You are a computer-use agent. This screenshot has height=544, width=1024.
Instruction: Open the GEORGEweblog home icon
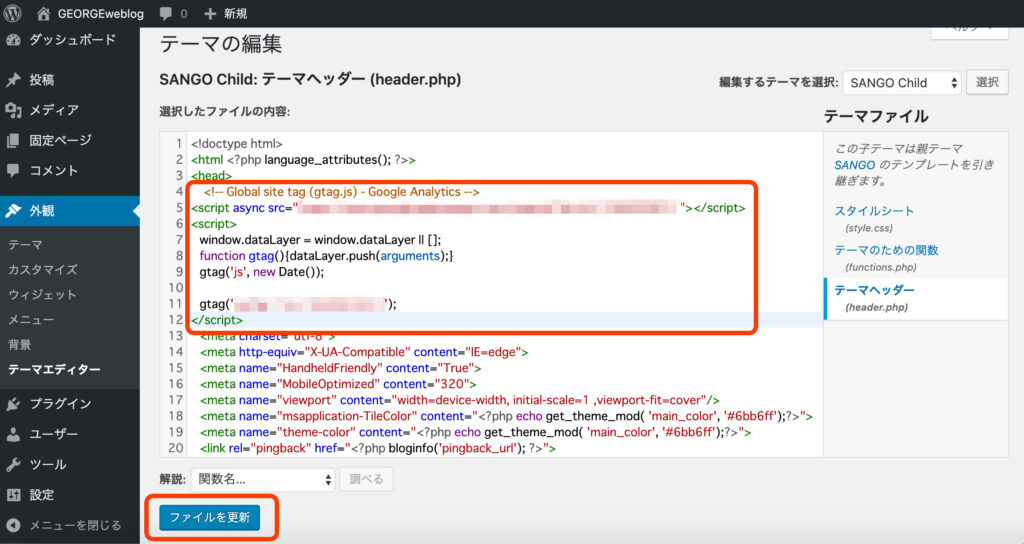pos(44,13)
